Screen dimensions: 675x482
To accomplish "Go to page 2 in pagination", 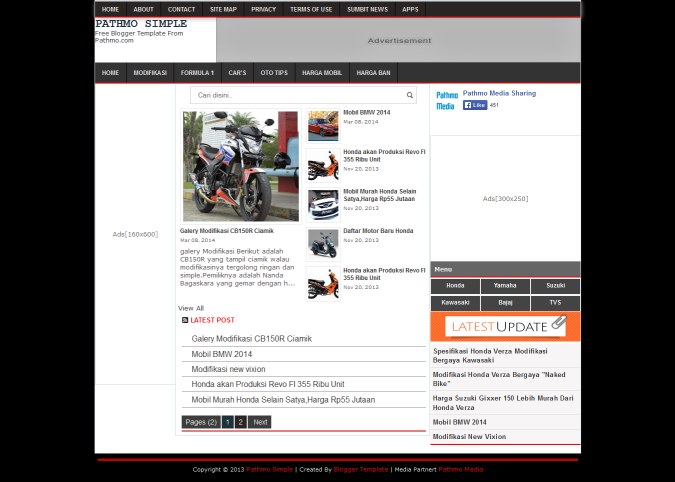I will click(x=241, y=422).
